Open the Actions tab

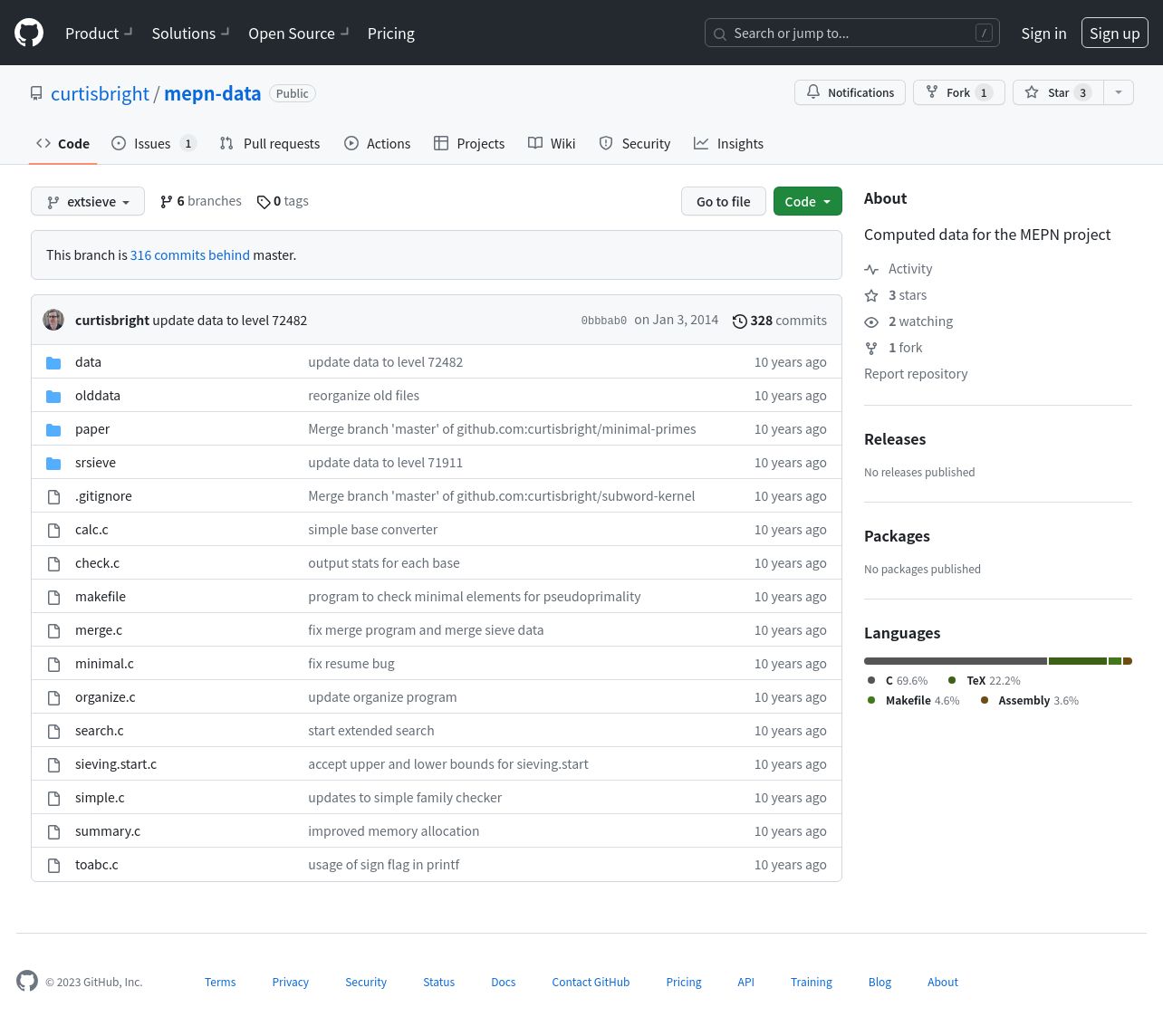point(378,143)
